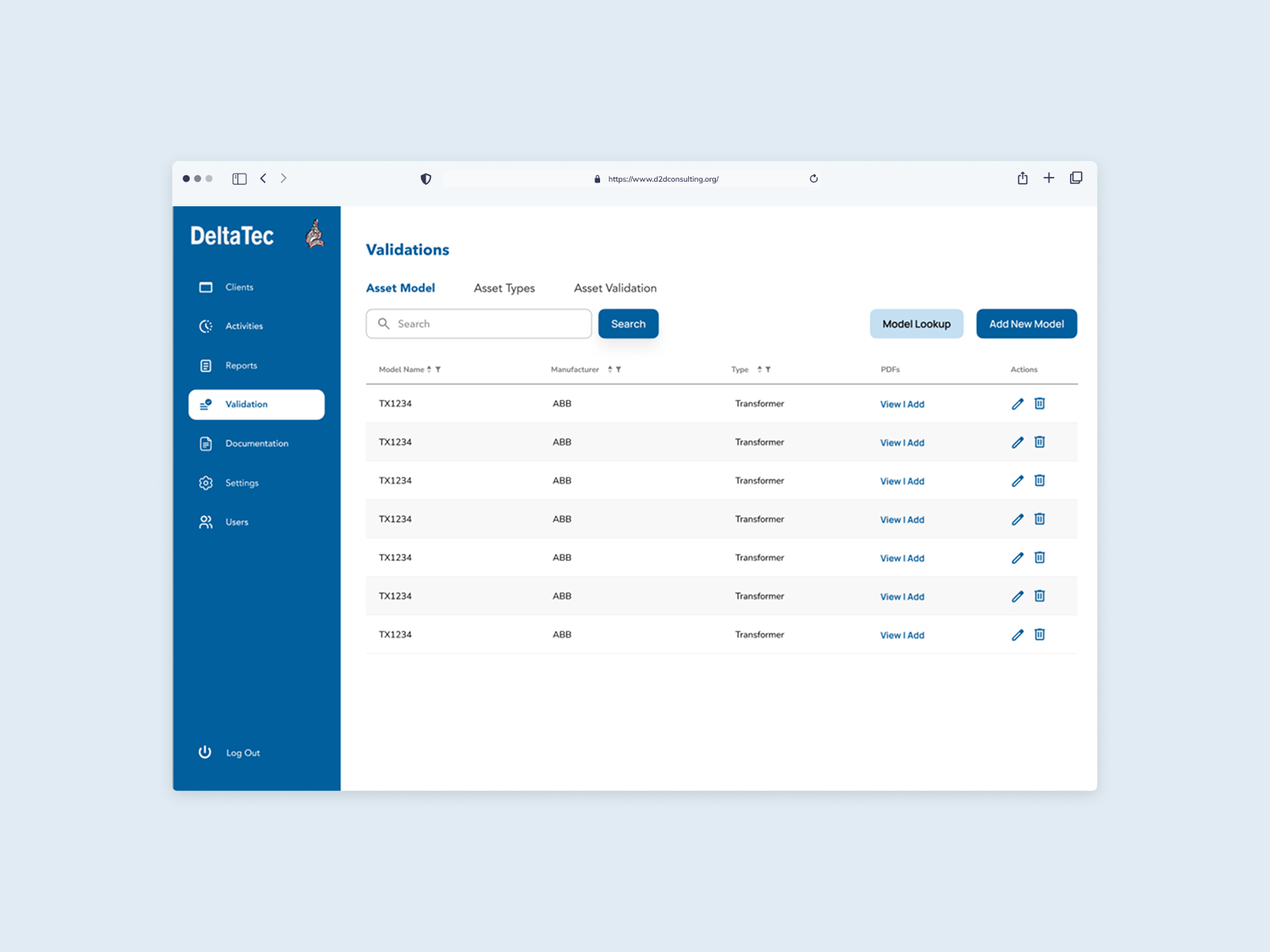Click the Add New Model button

click(x=1026, y=324)
